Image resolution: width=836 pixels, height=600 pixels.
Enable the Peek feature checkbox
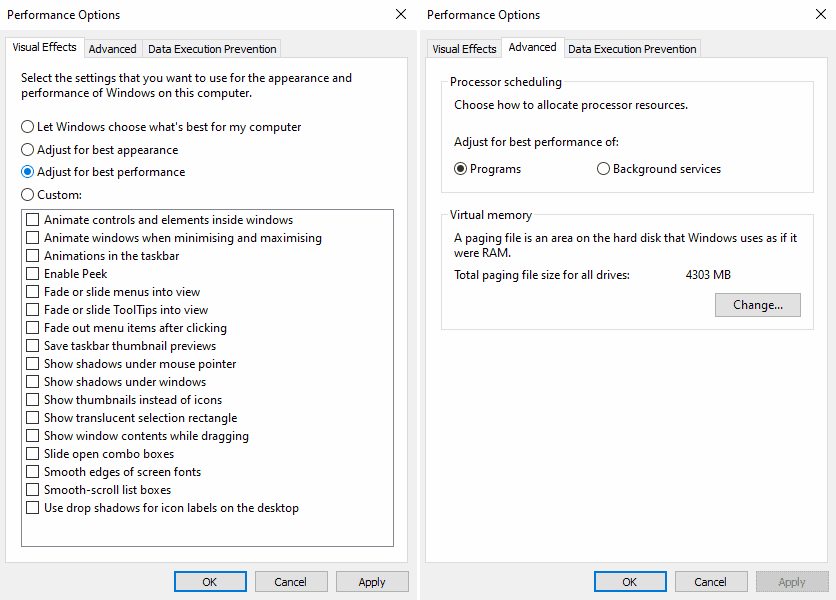pyautogui.click(x=31, y=273)
